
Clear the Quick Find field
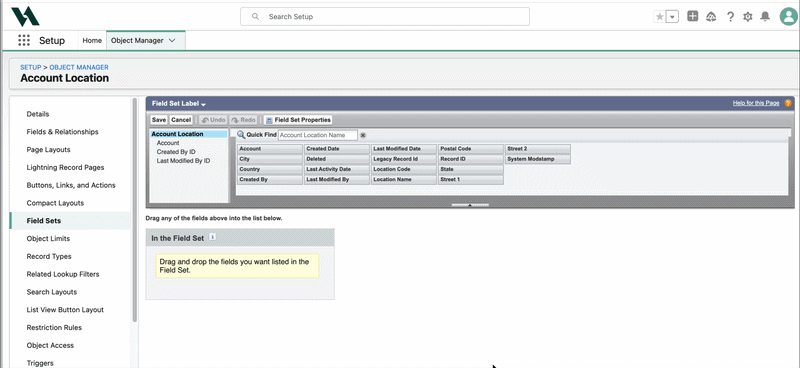pyautogui.click(x=363, y=135)
